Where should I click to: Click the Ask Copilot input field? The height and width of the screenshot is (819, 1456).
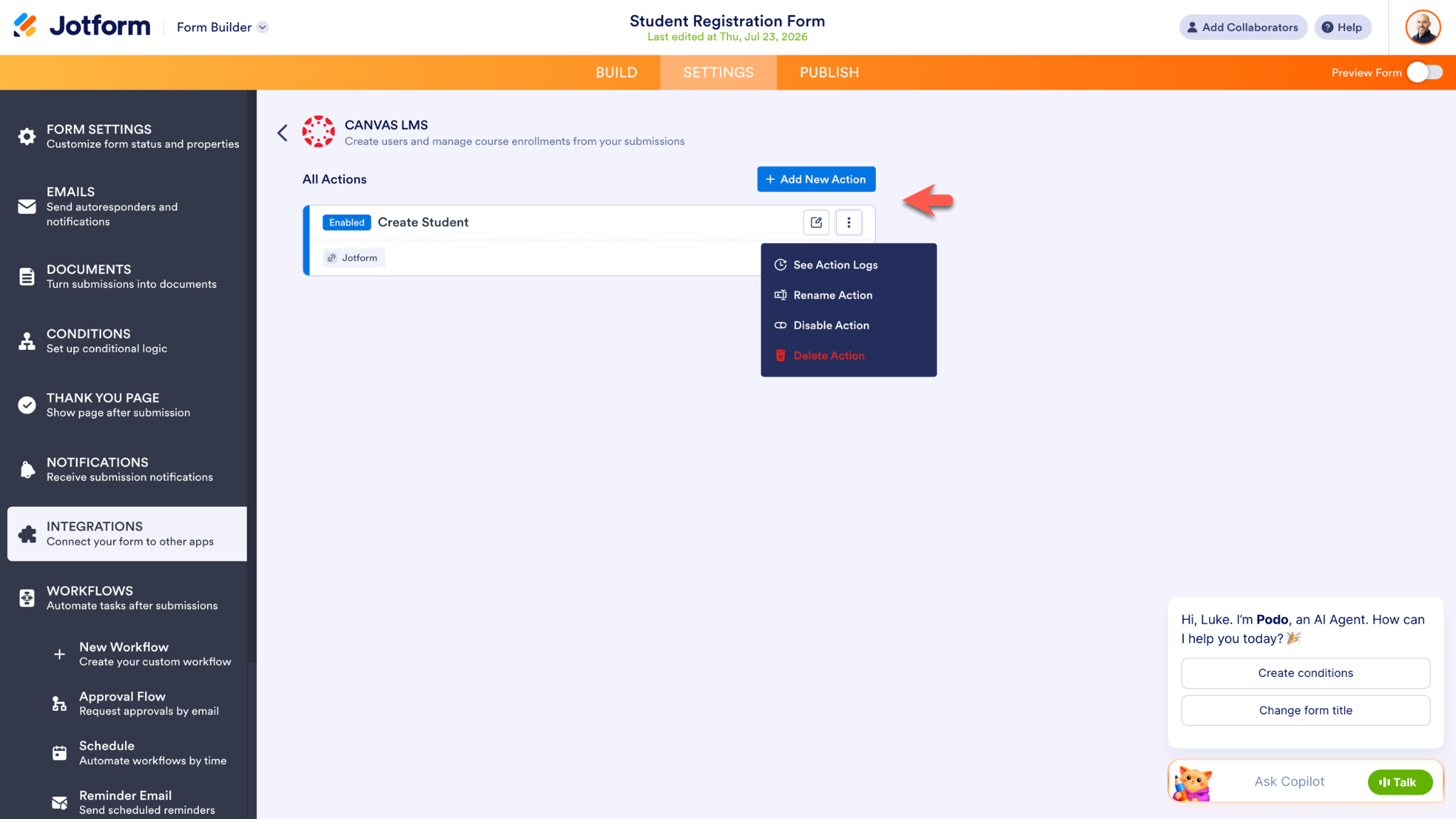(x=1289, y=781)
